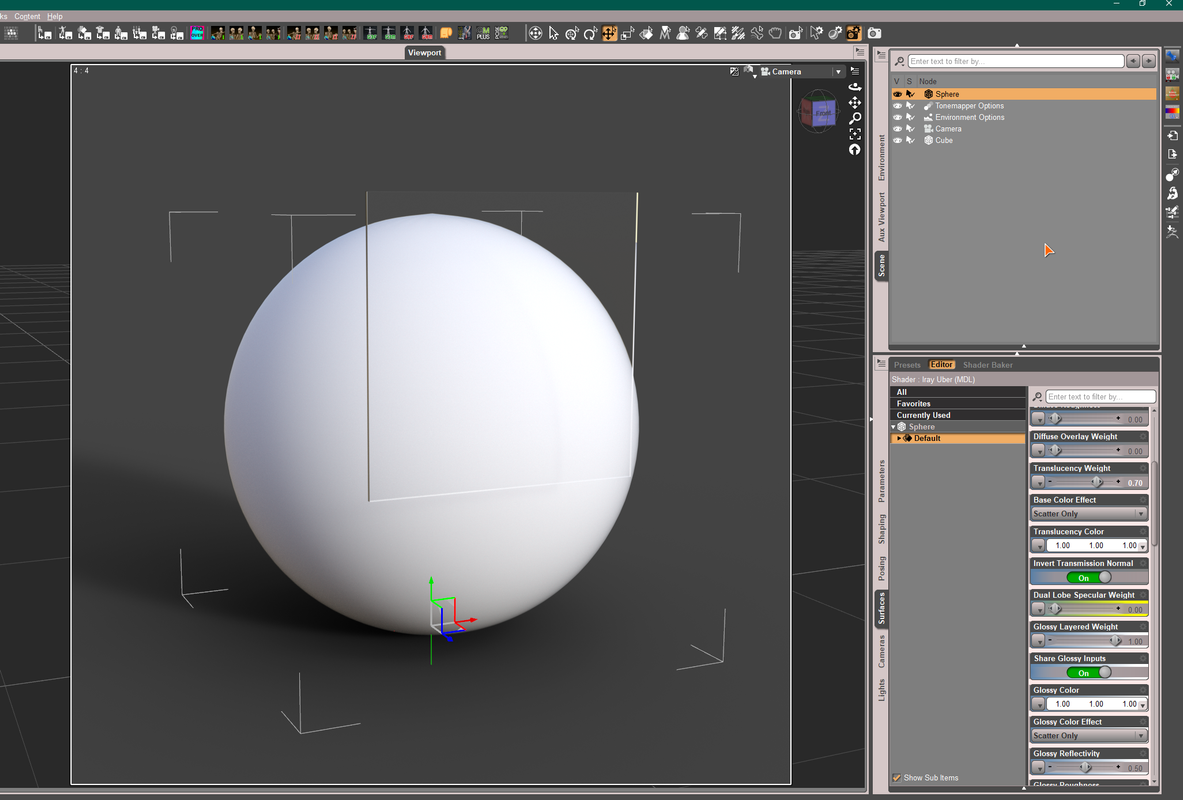Open the Surfaces pane options menu icon
This screenshot has width=1183, height=800.
[880, 364]
